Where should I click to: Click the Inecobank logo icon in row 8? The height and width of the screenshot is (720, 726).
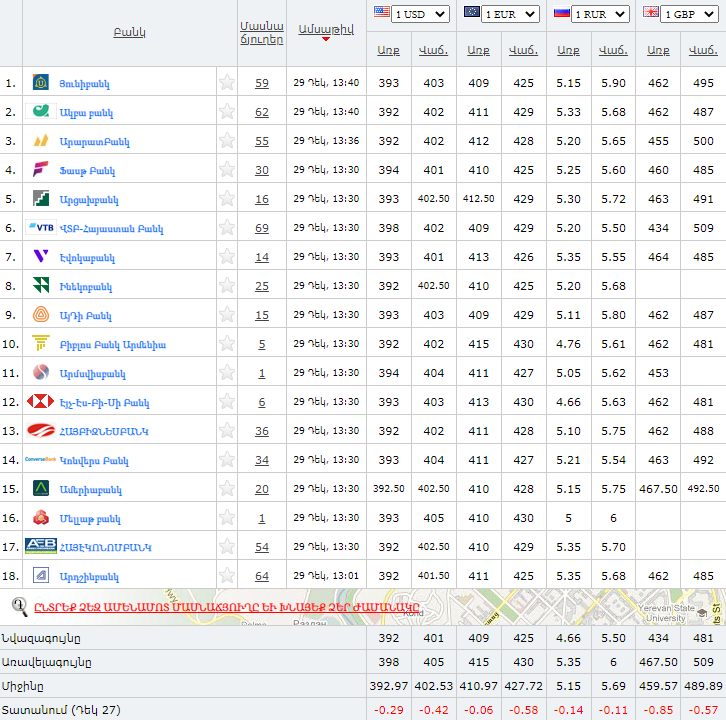tap(41, 285)
